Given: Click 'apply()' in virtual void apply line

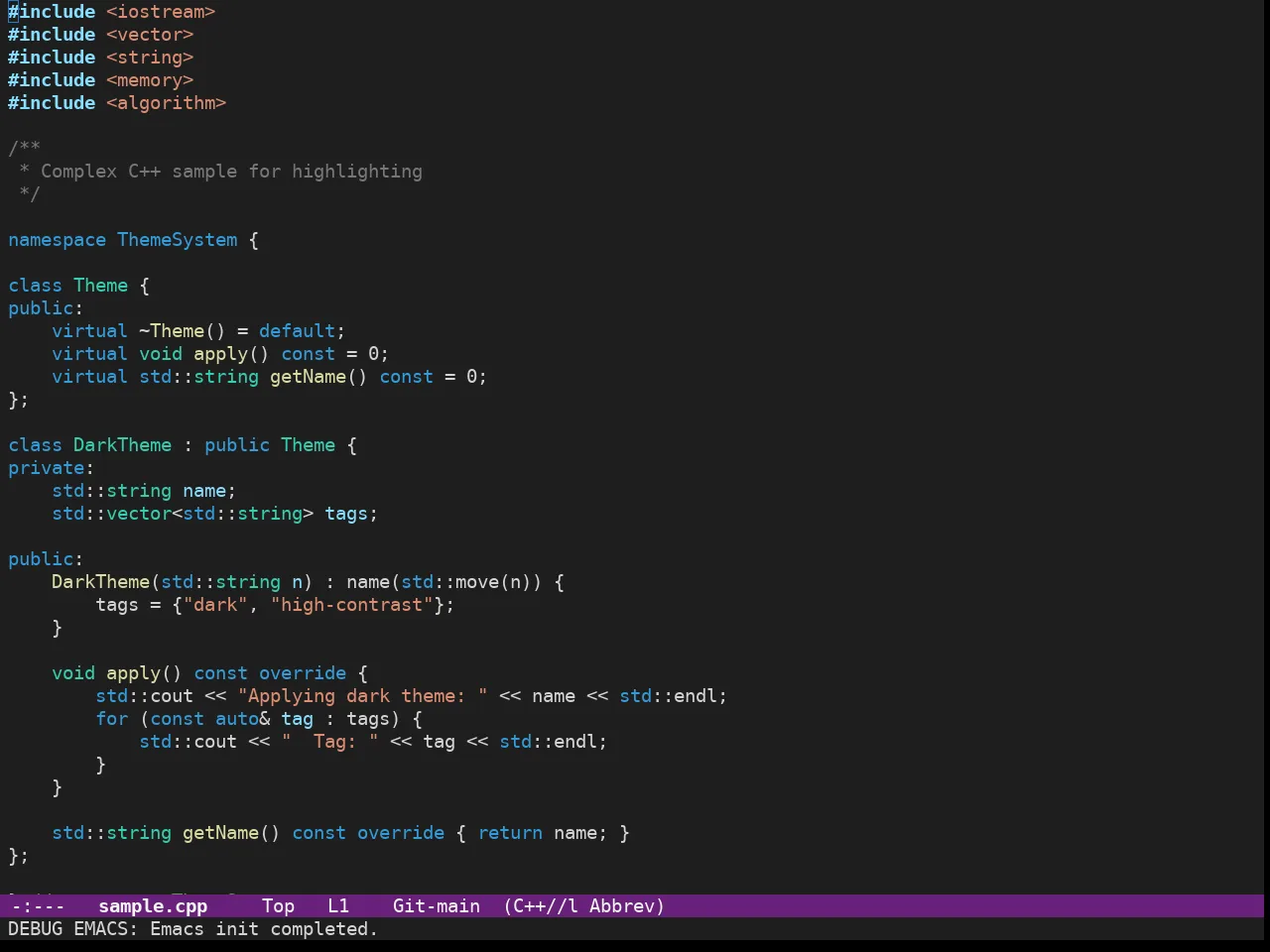Looking at the screenshot, I should point(232,354).
